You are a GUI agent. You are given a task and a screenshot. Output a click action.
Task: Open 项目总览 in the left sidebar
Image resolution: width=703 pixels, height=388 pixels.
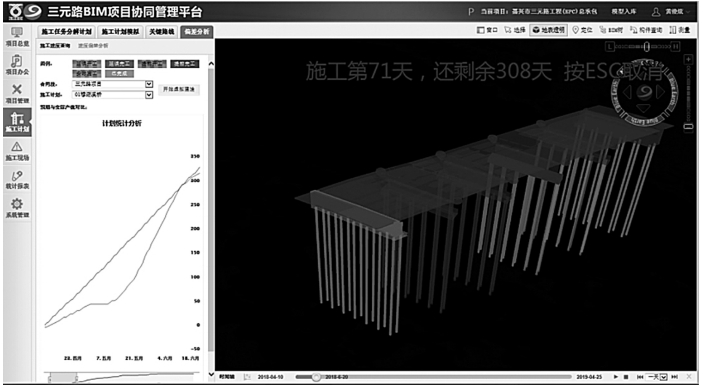point(17,37)
